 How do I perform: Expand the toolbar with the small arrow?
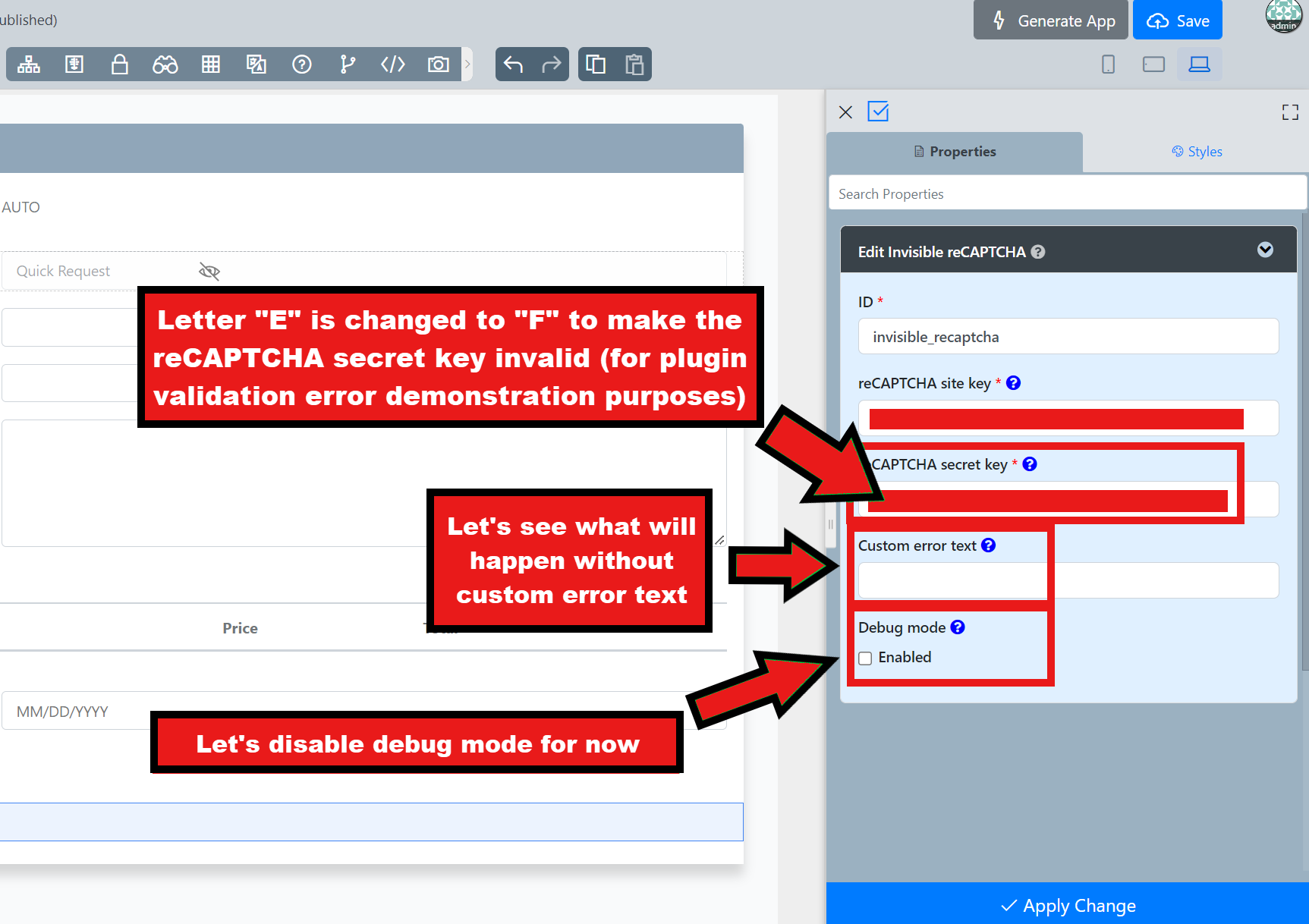[x=467, y=64]
